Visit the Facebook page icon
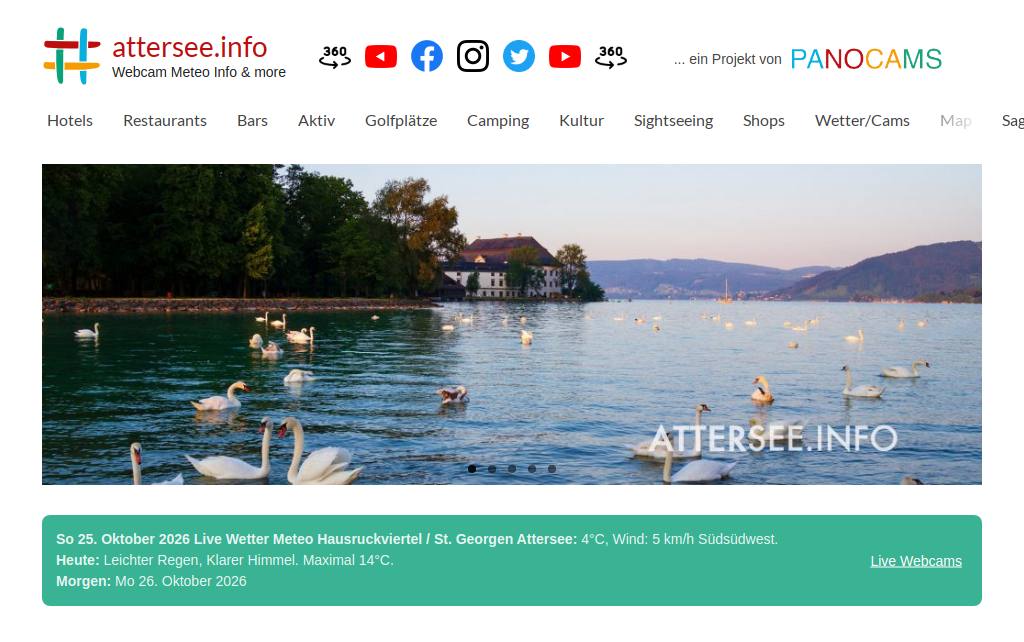 [x=427, y=56]
